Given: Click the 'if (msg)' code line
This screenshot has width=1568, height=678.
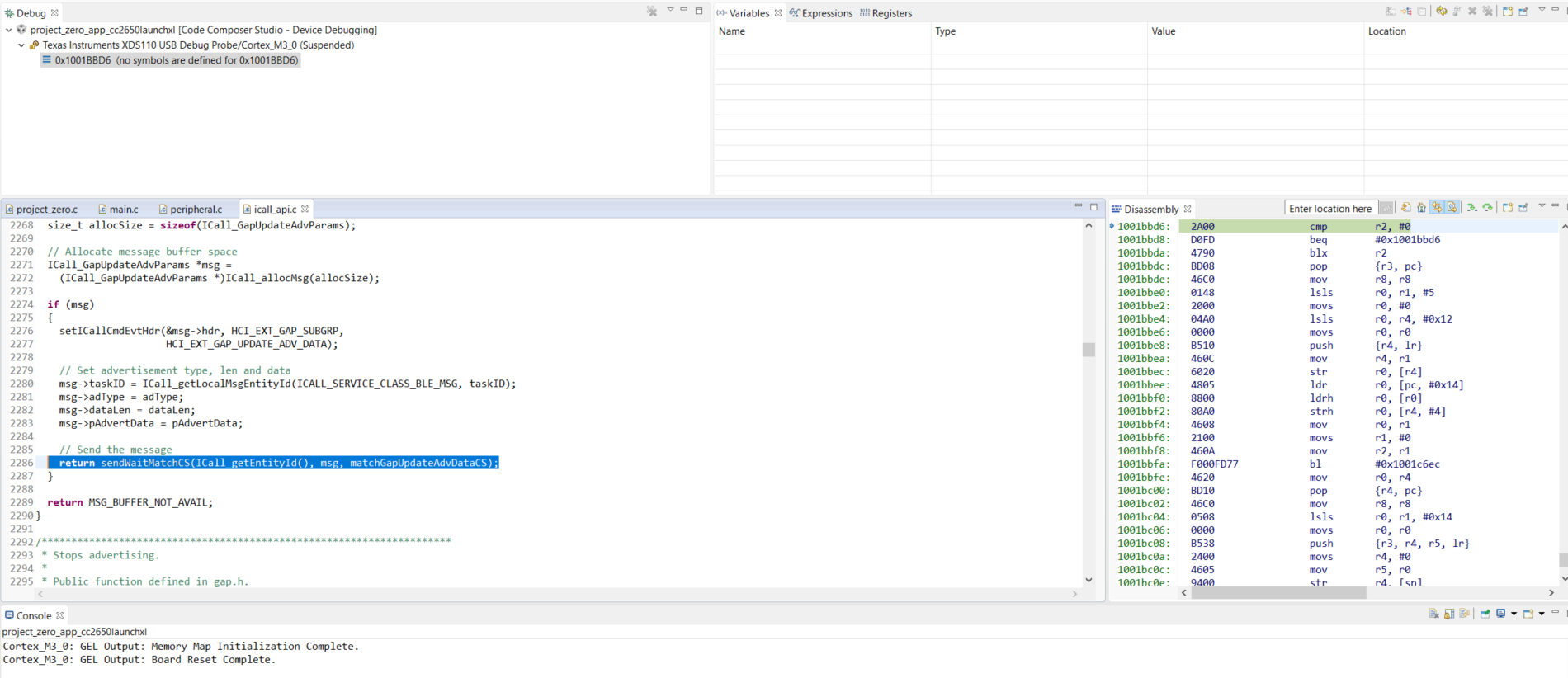Looking at the screenshot, I should click(x=71, y=304).
